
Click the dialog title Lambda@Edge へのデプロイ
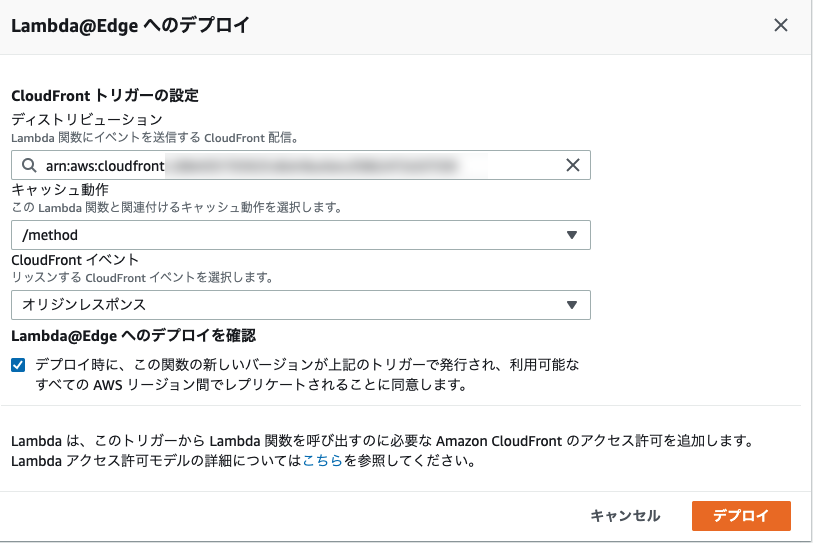click(x=130, y=25)
